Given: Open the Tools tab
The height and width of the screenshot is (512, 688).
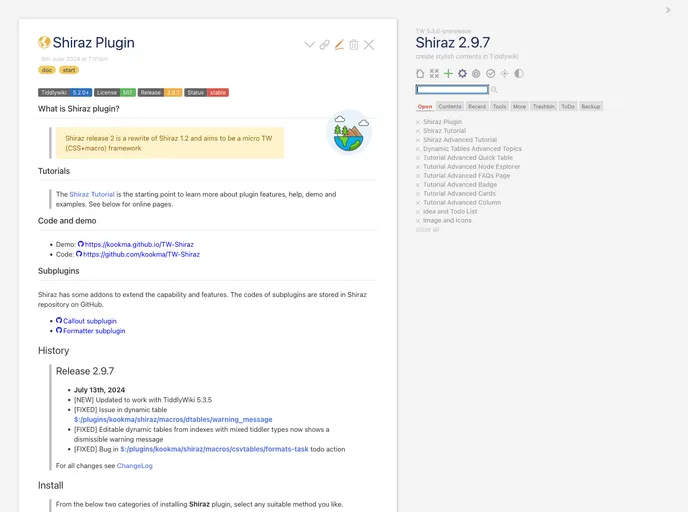Looking at the screenshot, I should coord(499,107).
